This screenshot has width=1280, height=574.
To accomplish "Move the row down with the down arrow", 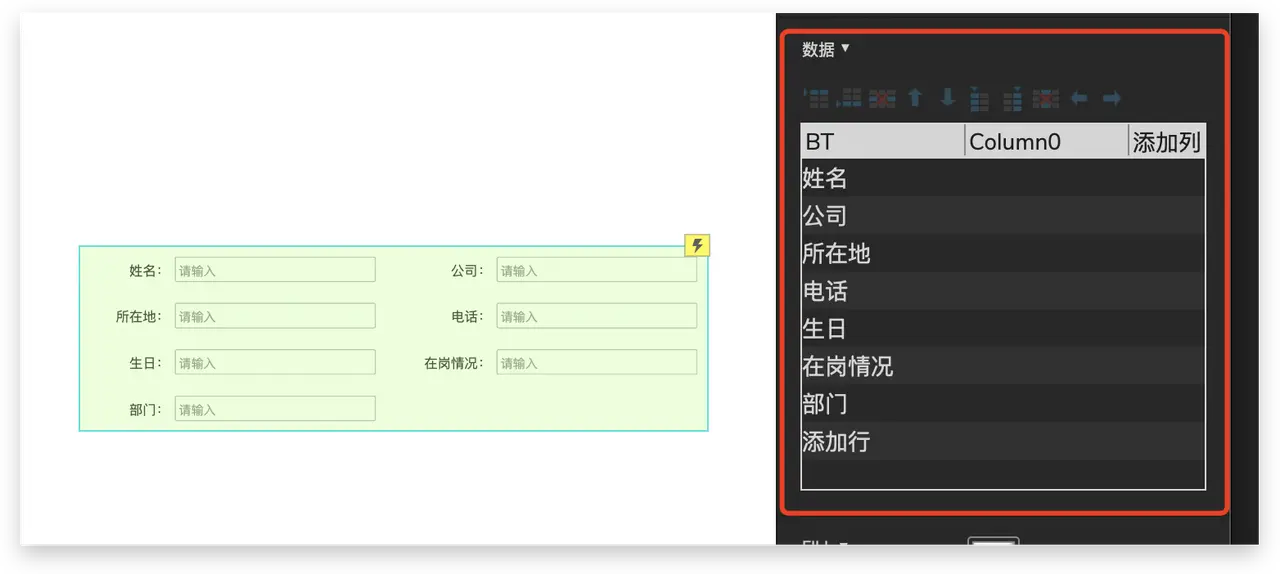I will (x=947, y=98).
